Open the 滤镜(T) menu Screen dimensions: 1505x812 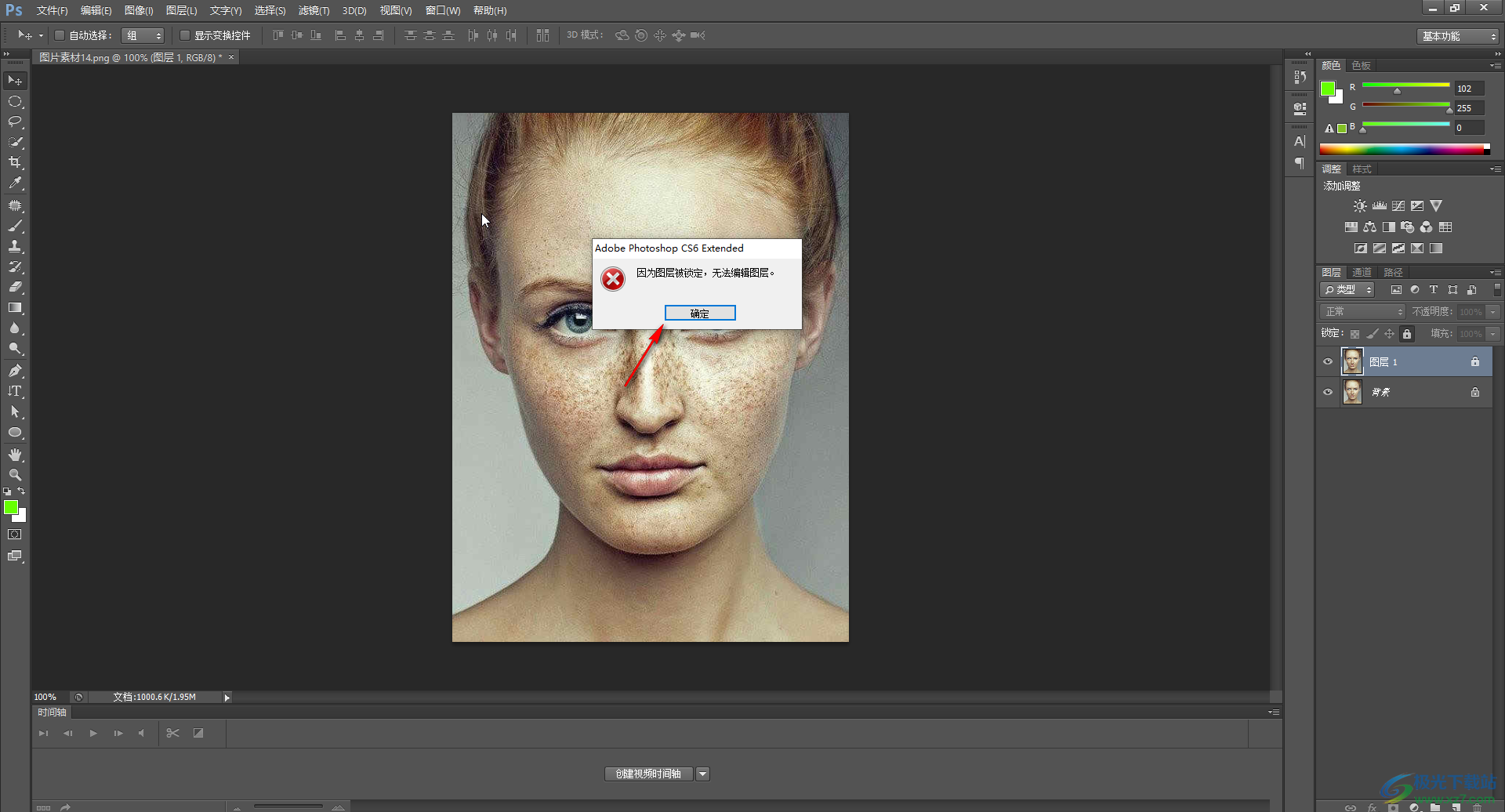point(314,11)
